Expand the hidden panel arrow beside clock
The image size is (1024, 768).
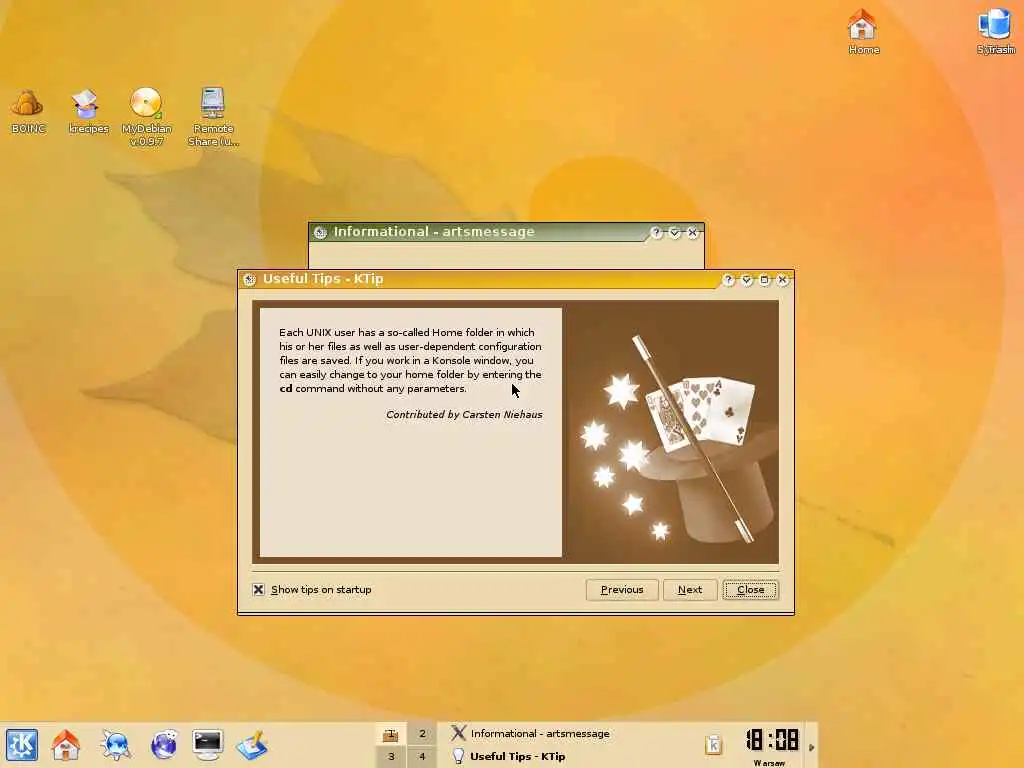[812, 746]
